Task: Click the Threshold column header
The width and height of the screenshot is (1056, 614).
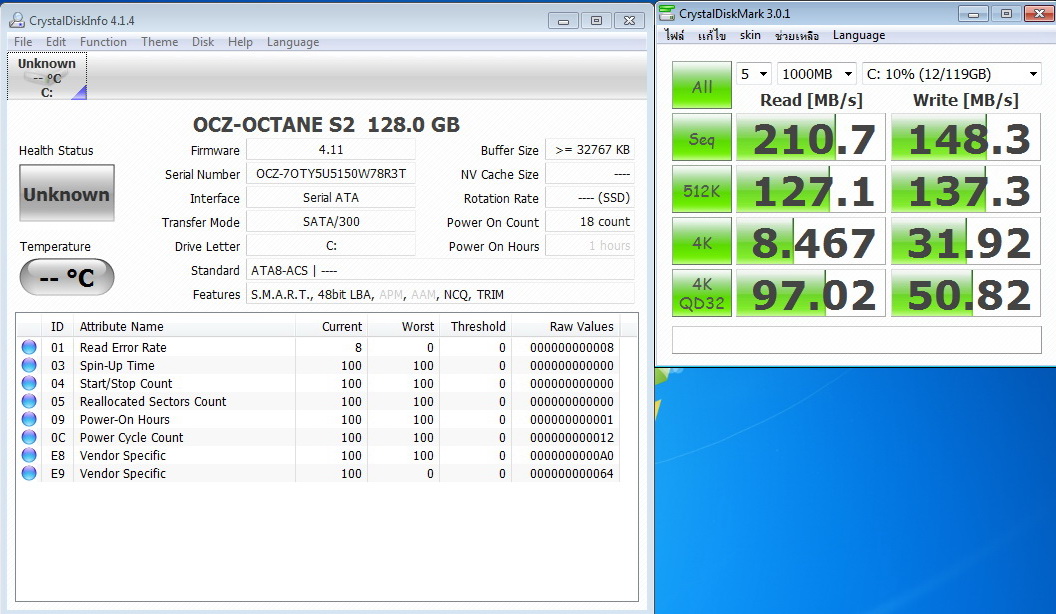Action: [475, 327]
